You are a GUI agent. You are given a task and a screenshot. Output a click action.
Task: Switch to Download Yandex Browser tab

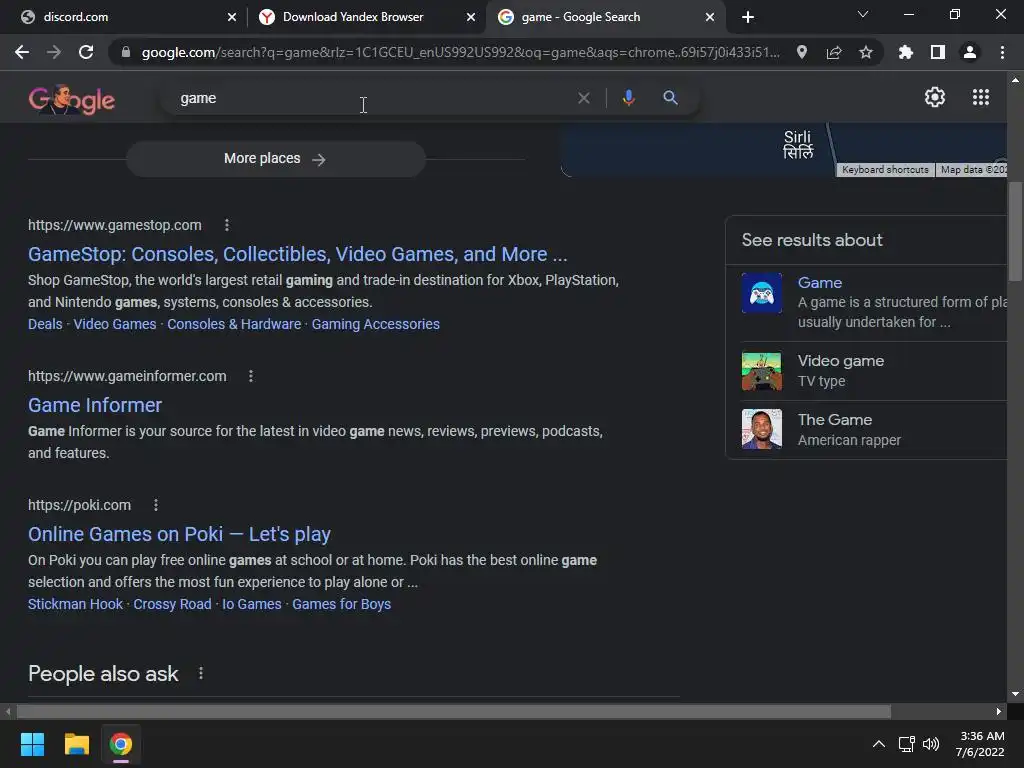tap(366, 17)
